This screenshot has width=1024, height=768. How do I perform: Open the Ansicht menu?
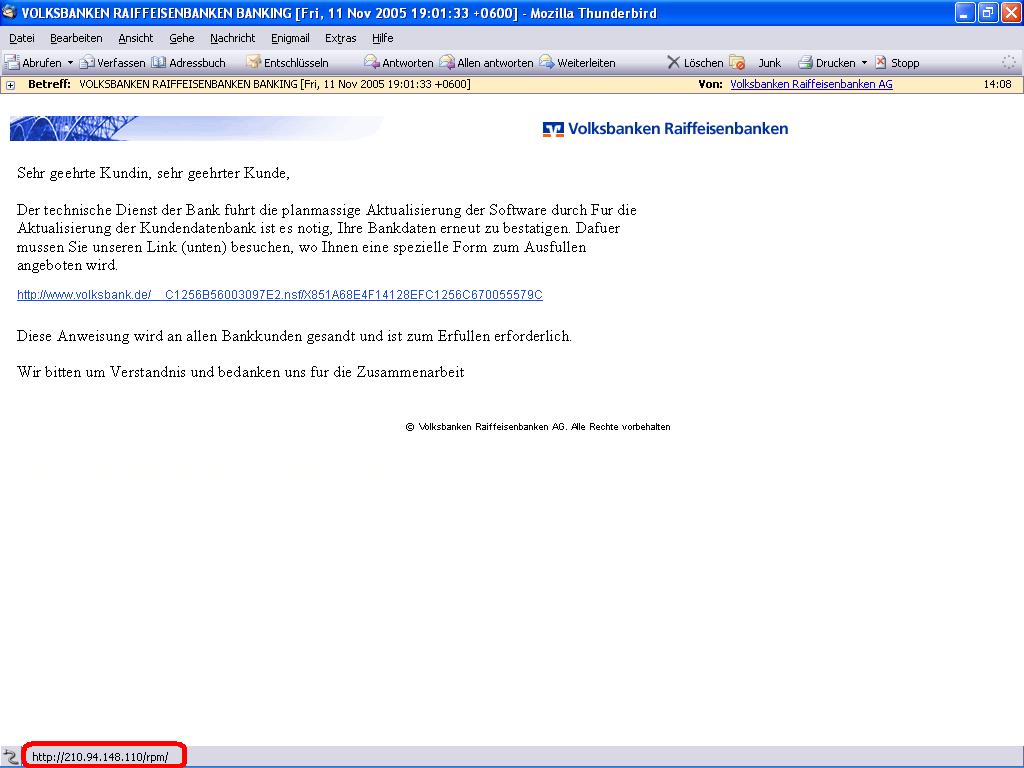click(136, 38)
